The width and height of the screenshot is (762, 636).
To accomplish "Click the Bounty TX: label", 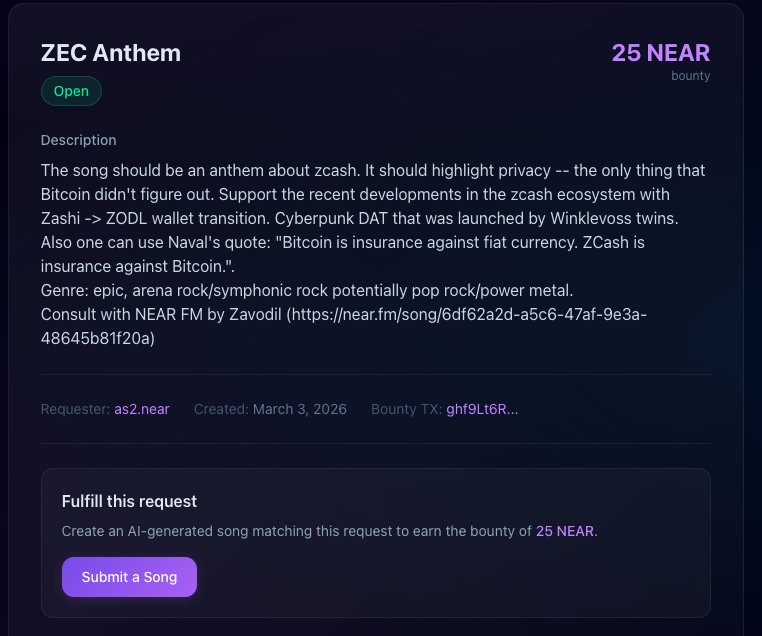I will click(406, 409).
